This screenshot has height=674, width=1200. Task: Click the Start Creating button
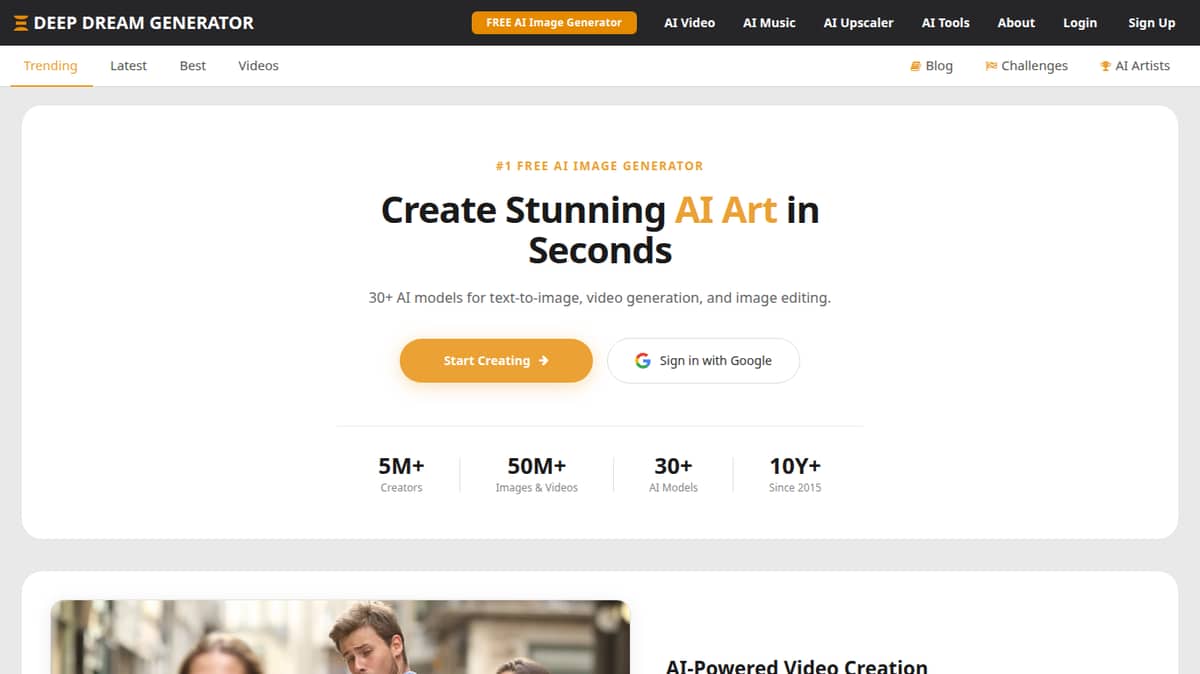pos(496,361)
